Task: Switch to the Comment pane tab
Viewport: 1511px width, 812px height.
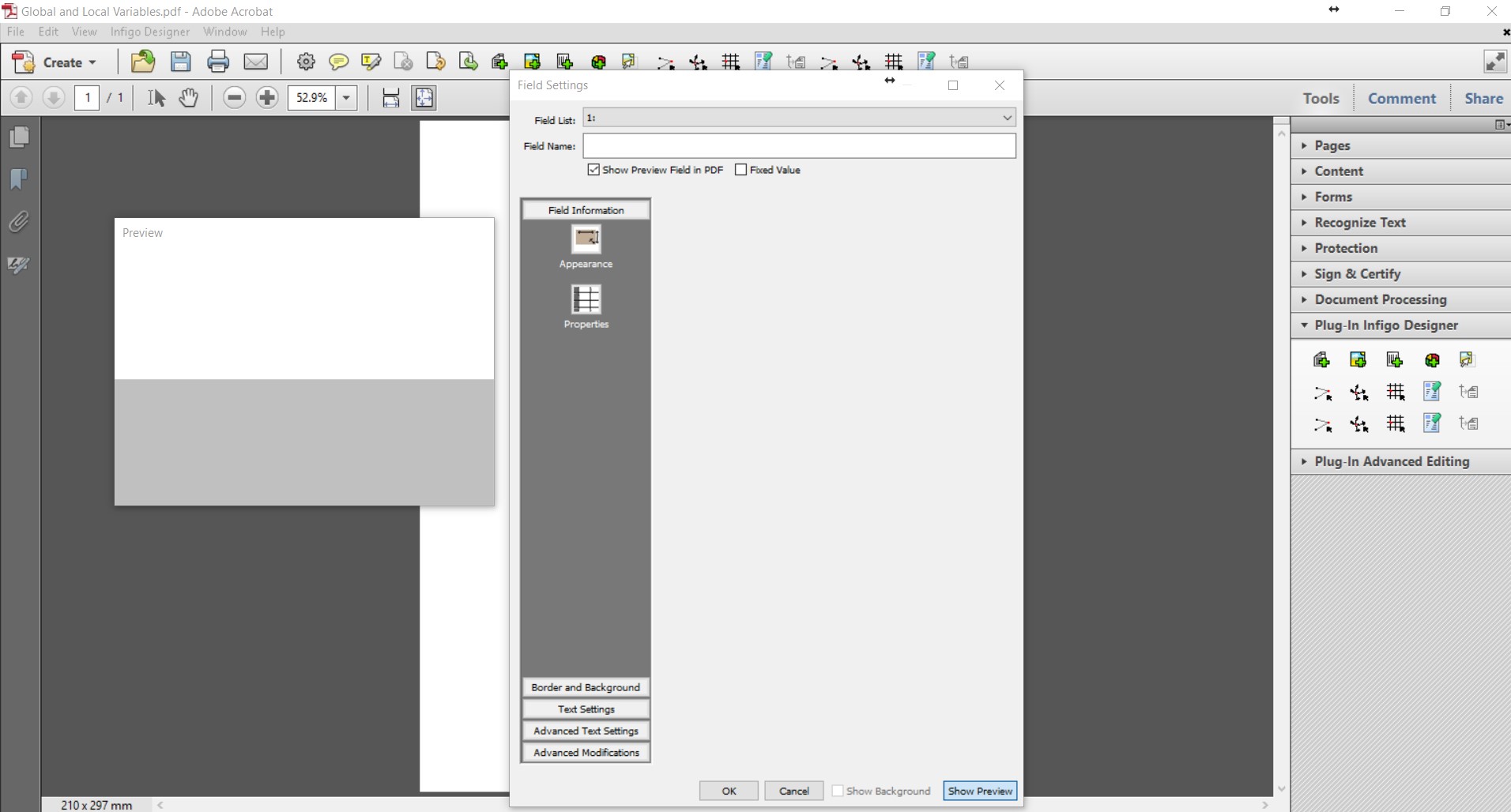Action: point(1401,99)
